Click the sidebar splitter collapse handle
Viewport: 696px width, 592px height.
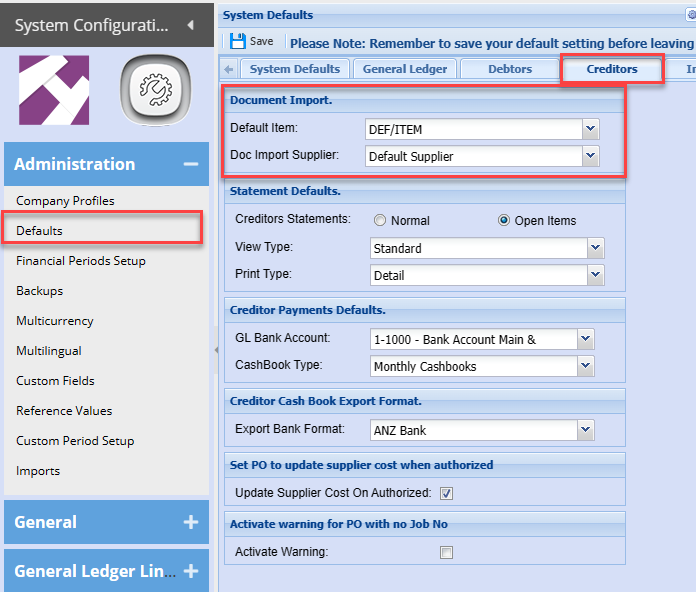216,350
